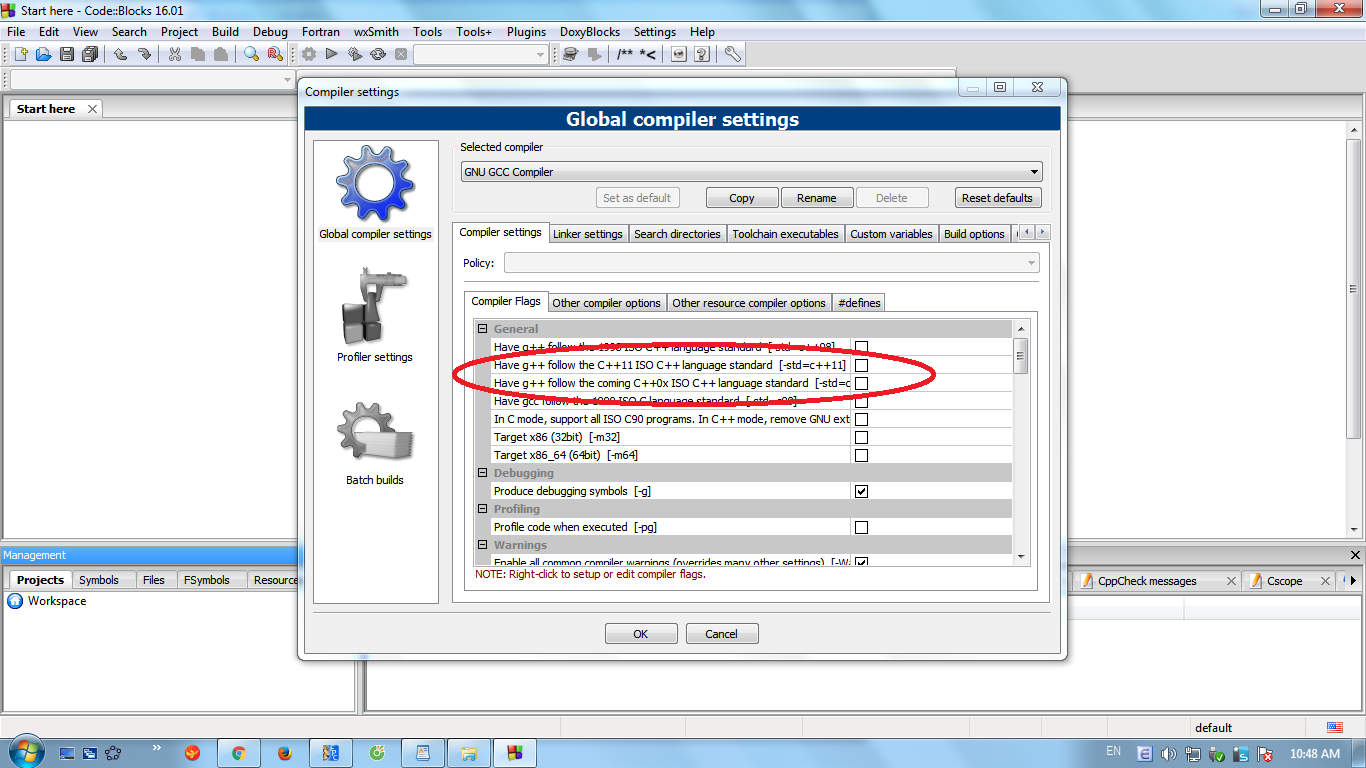The width and height of the screenshot is (1366, 768).
Task: Click the Reset defaults button
Action: coord(997,198)
